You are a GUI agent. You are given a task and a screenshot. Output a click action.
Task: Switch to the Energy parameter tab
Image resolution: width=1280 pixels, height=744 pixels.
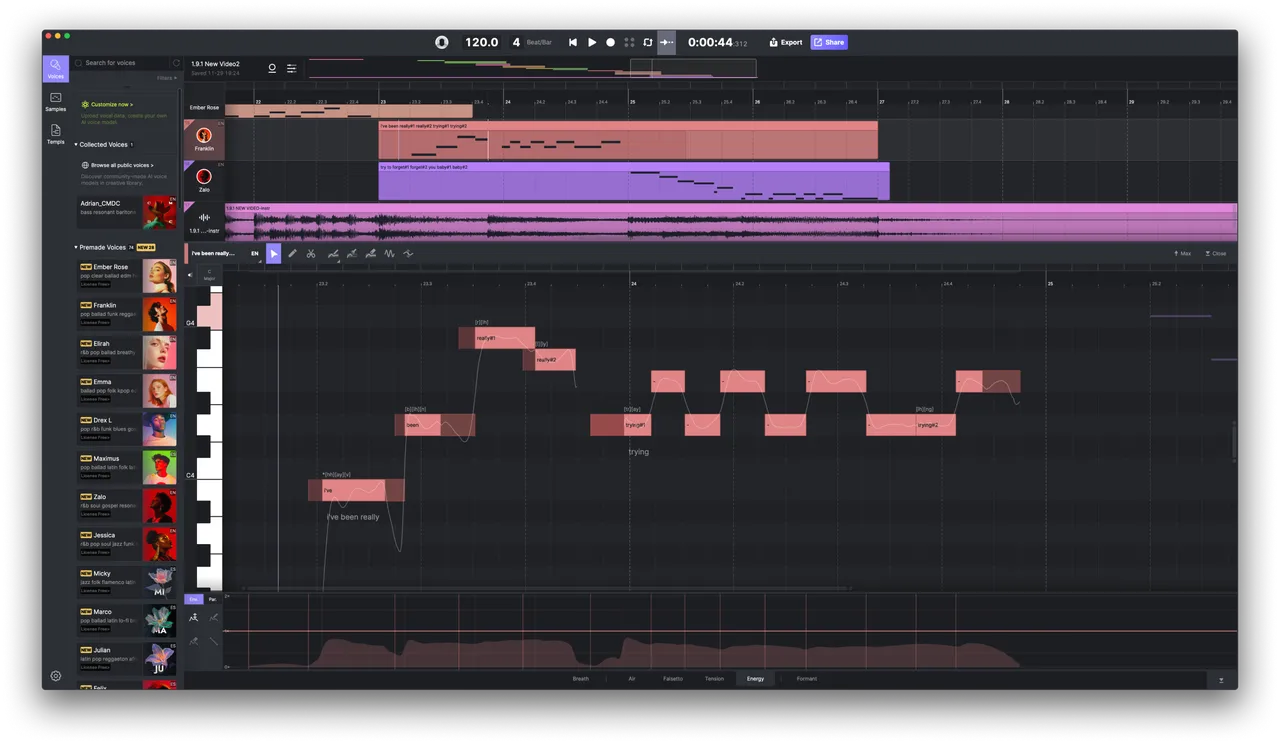755,679
